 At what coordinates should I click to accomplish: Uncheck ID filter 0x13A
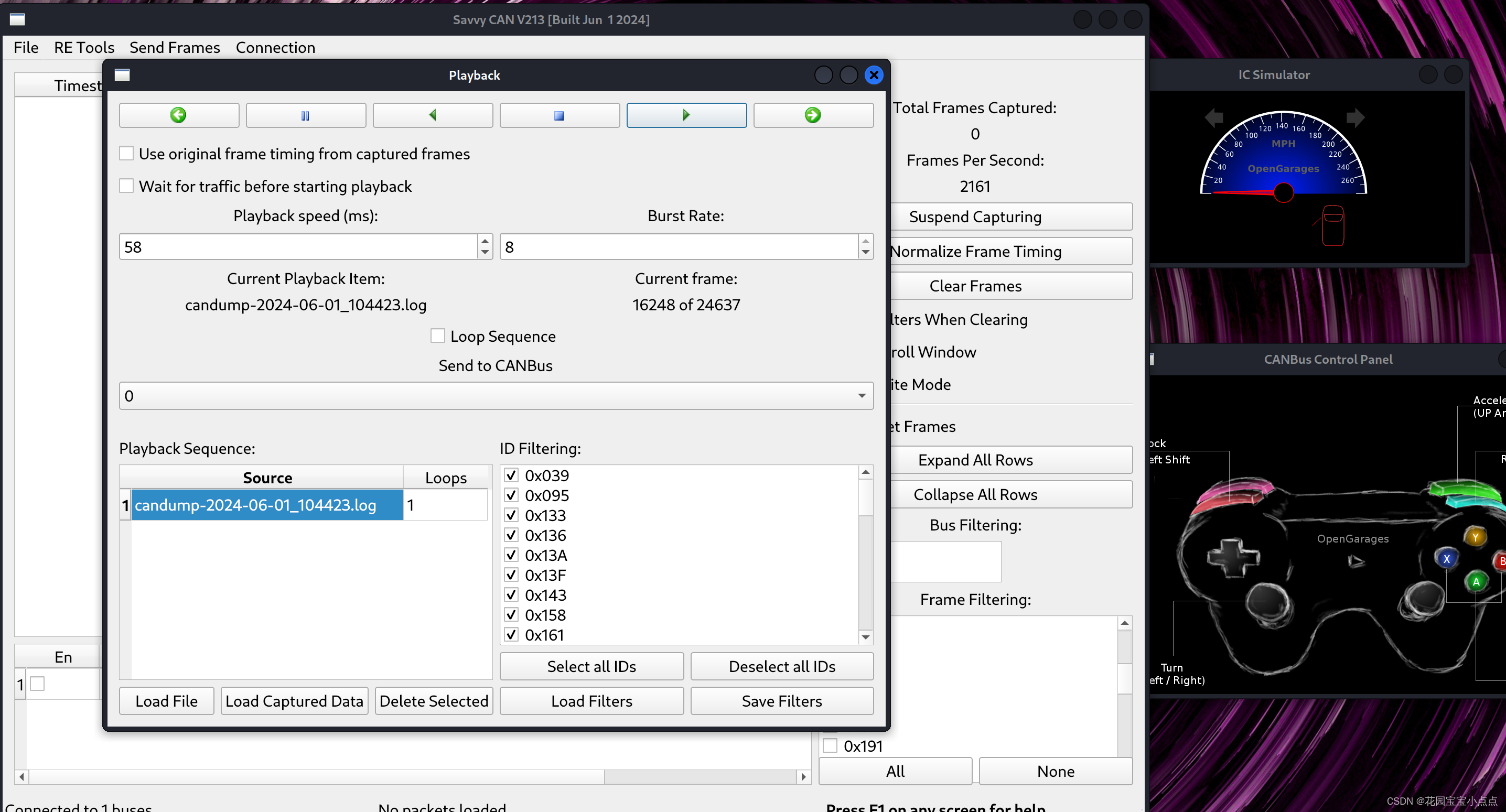[512, 555]
